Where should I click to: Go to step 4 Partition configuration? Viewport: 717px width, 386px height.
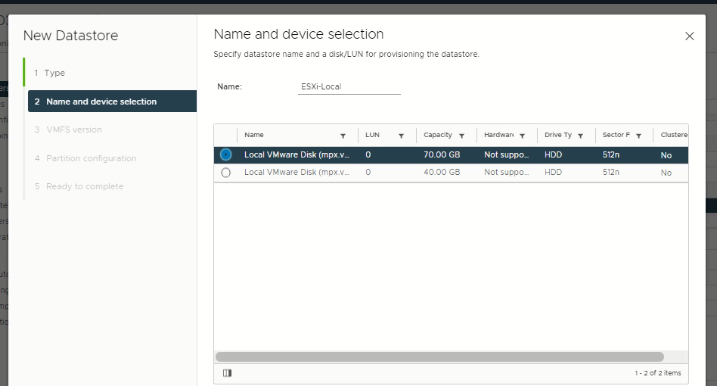coord(86,158)
